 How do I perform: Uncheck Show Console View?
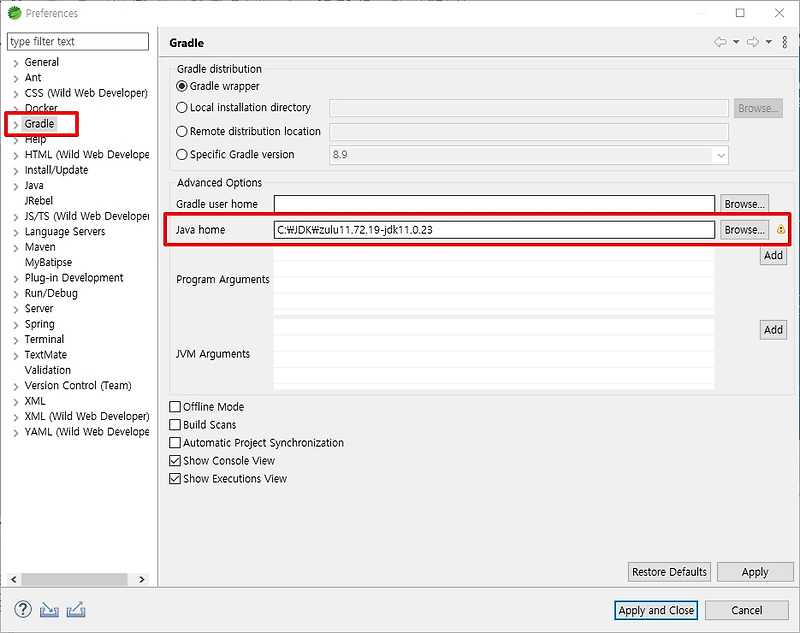(x=176, y=461)
